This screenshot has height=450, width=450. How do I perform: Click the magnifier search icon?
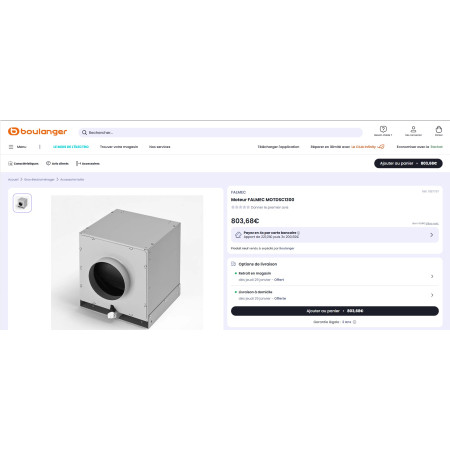[x=84, y=132]
